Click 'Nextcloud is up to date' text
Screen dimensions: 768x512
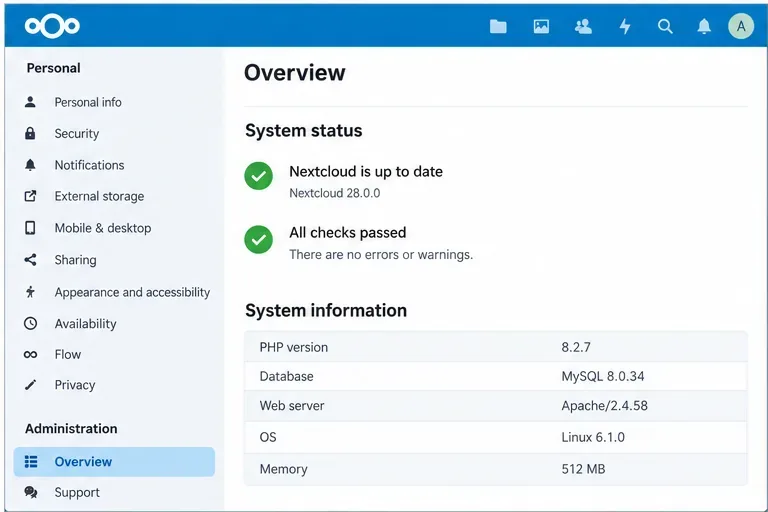[x=366, y=171]
